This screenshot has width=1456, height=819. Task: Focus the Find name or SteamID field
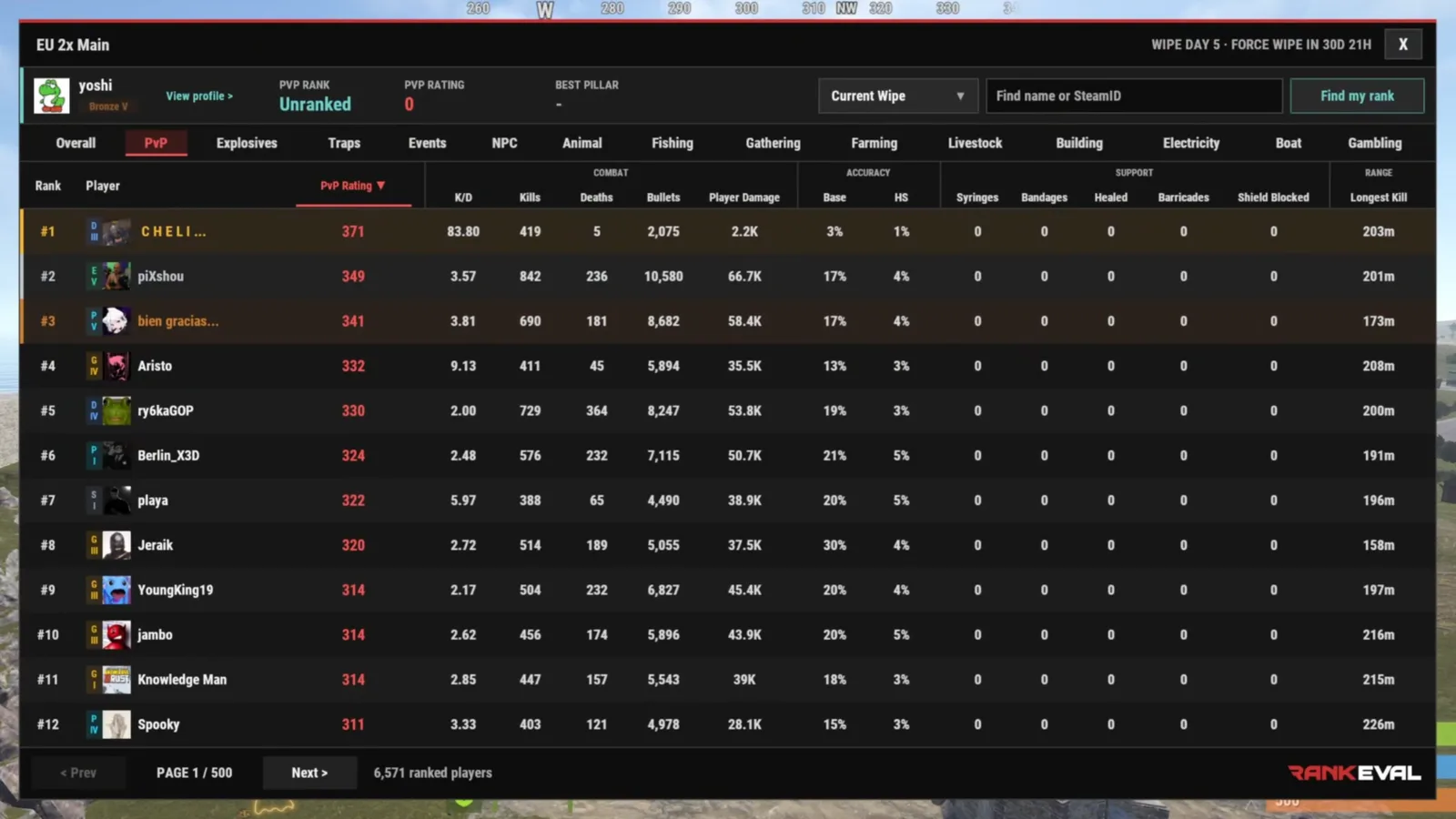coord(1134,96)
